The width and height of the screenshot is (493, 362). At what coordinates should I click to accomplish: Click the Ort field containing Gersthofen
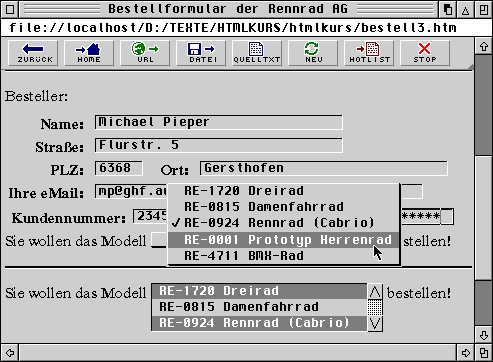(x=324, y=168)
